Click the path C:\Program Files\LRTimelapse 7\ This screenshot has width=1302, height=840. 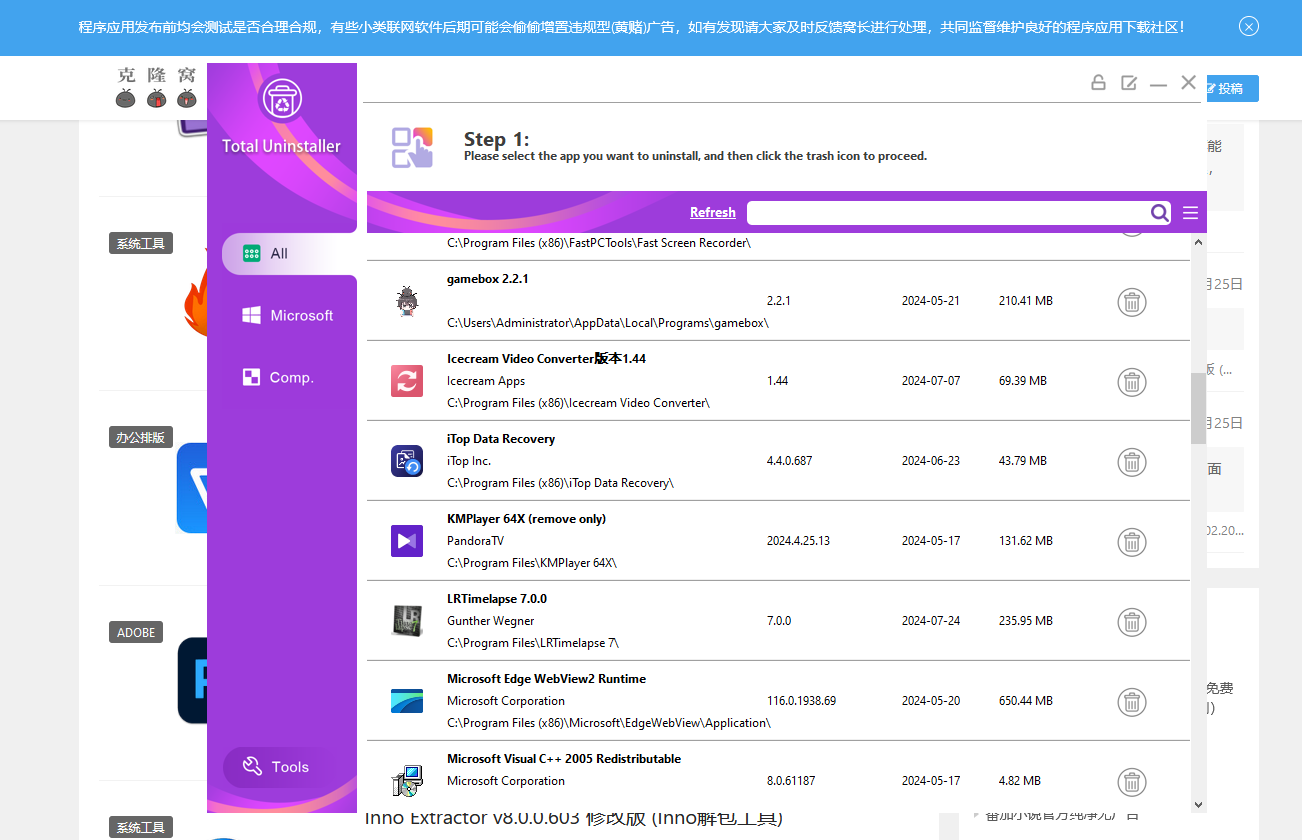click(533, 643)
